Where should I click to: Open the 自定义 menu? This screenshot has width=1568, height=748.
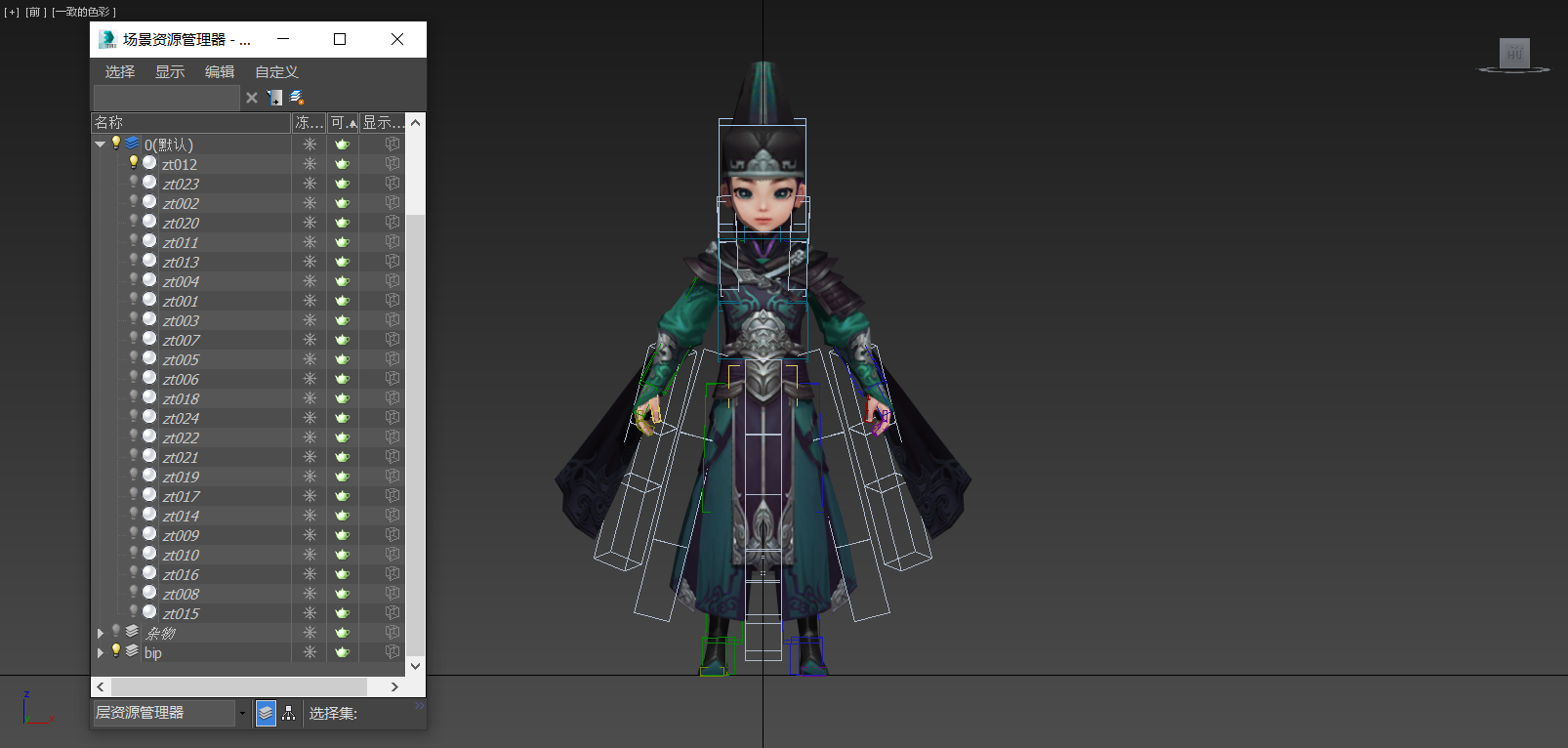276,72
